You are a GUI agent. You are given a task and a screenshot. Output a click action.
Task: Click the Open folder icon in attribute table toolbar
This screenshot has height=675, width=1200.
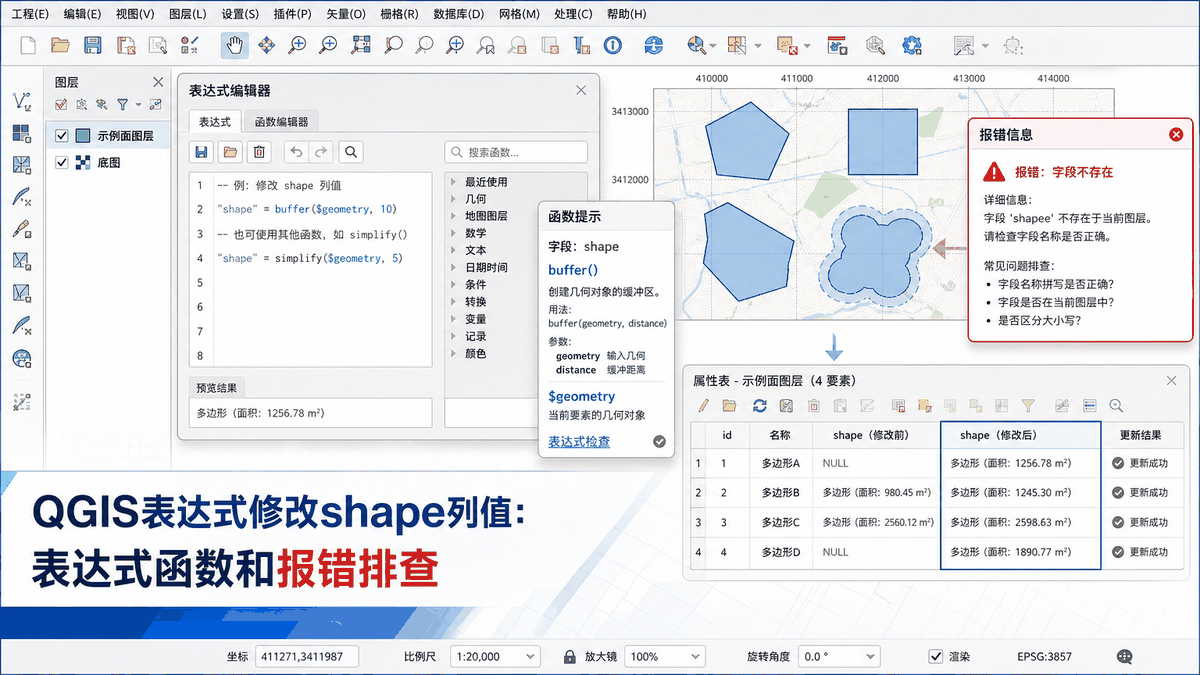(x=730, y=406)
